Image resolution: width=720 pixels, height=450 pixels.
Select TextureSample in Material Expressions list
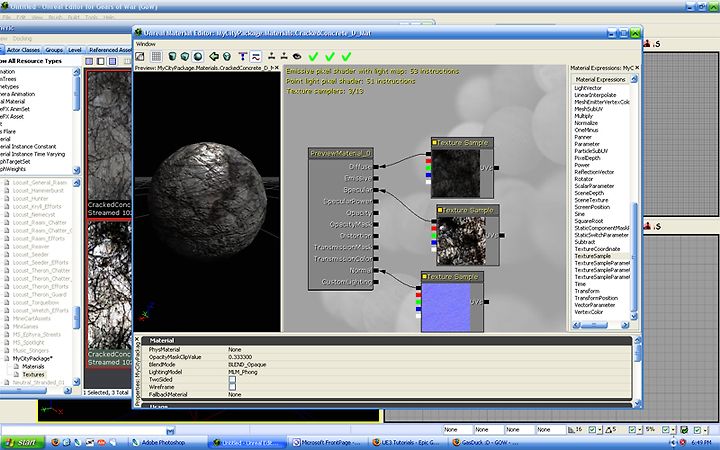tap(593, 256)
